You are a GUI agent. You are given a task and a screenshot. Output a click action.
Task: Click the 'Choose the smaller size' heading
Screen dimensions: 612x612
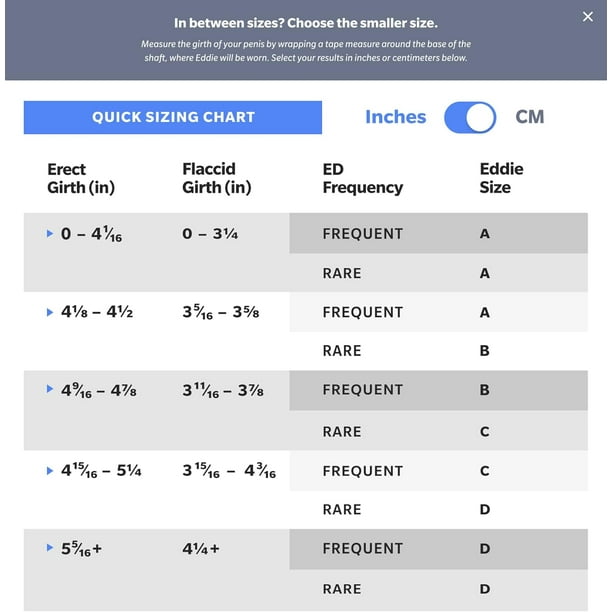pyautogui.click(x=306, y=23)
